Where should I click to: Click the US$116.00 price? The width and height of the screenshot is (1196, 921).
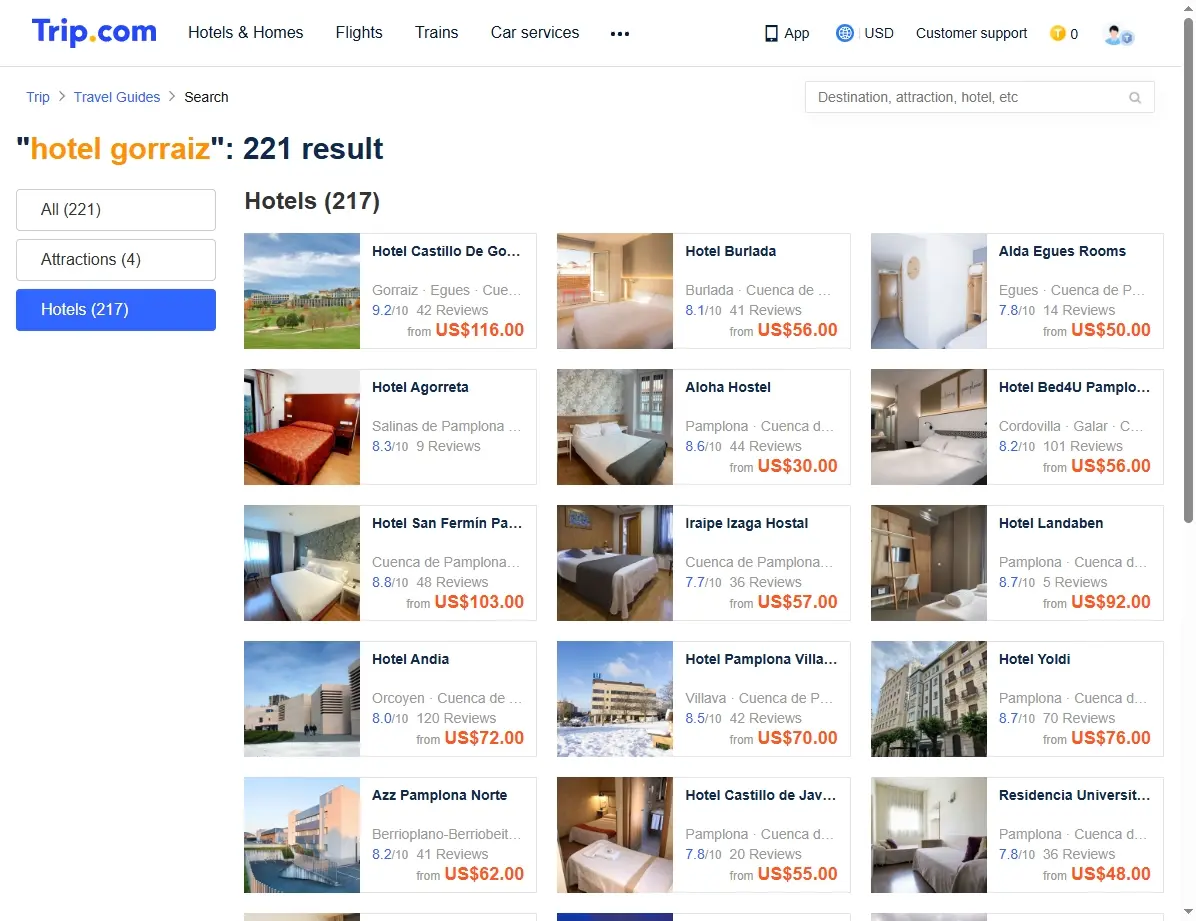[x=480, y=330]
